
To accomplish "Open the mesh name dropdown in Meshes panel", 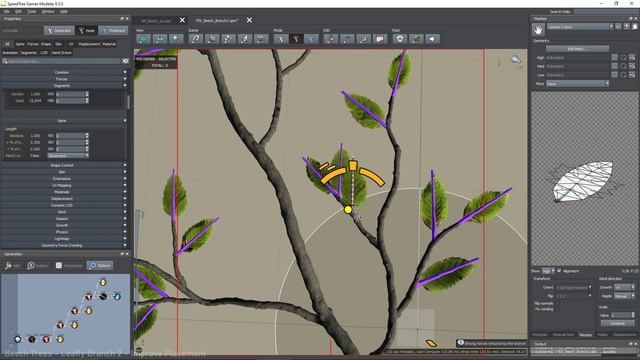I will point(580,27).
